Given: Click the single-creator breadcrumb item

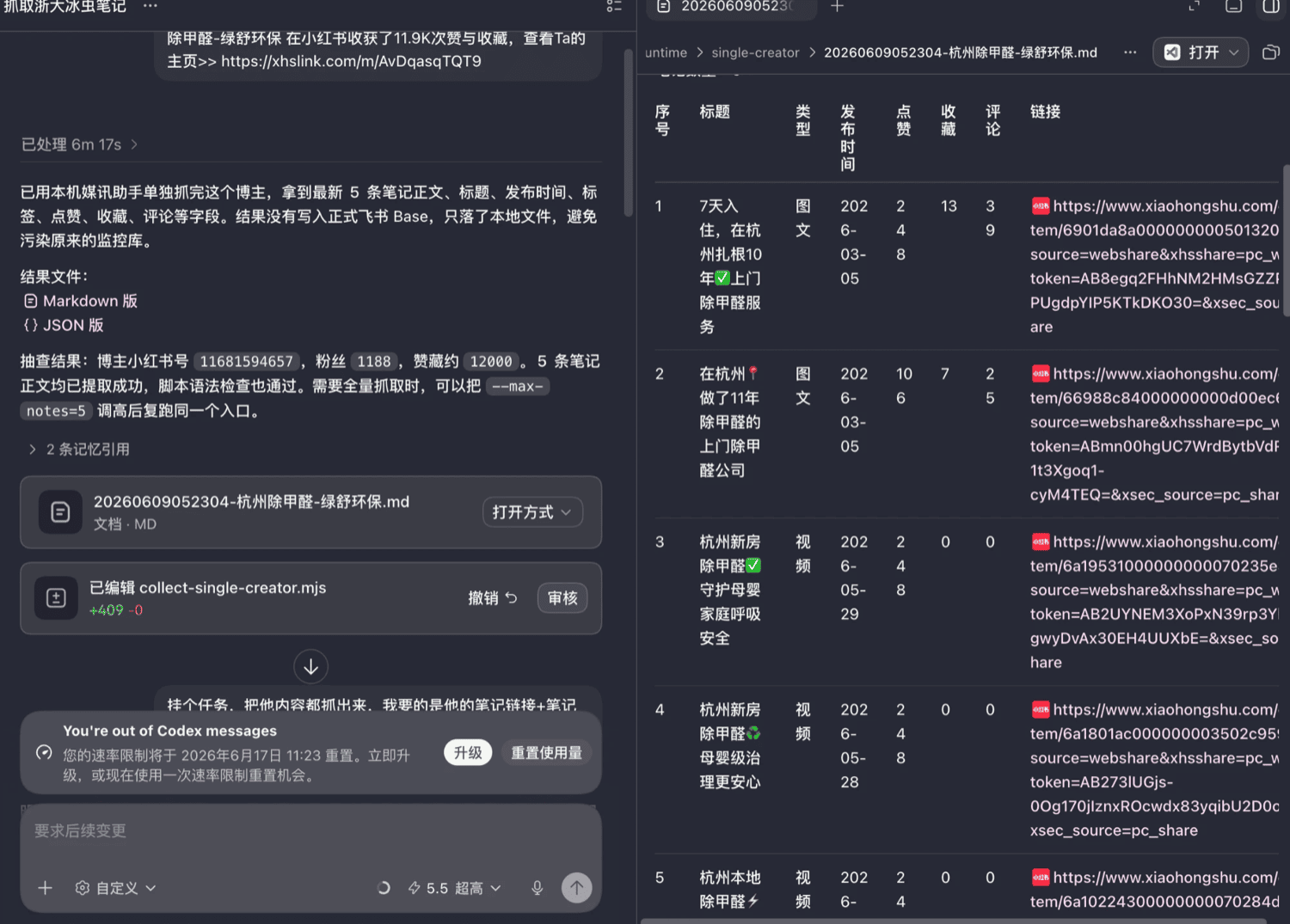Looking at the screenshot, I should 755,52.
